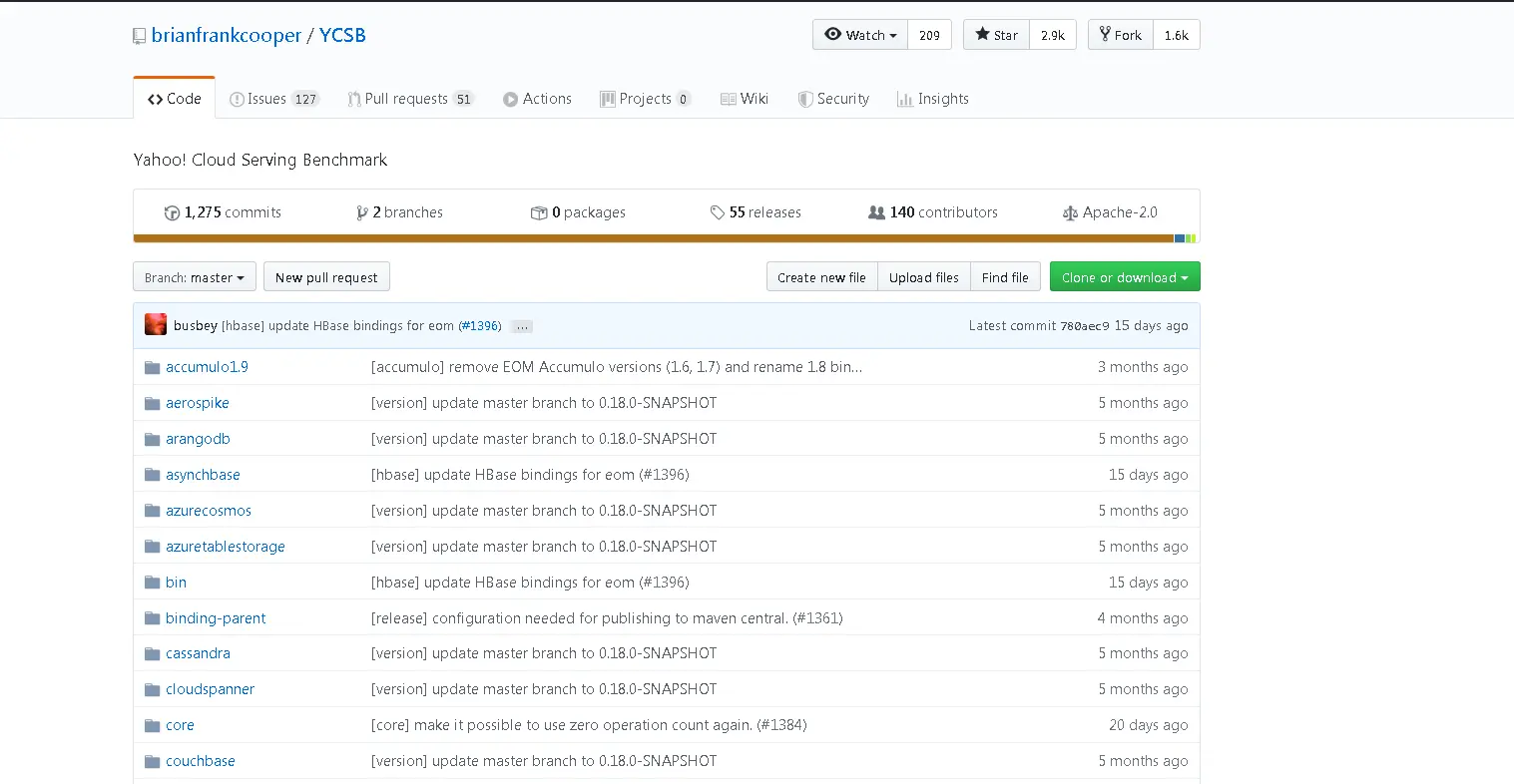Click the contributors people icon

(x=876, y=212)
